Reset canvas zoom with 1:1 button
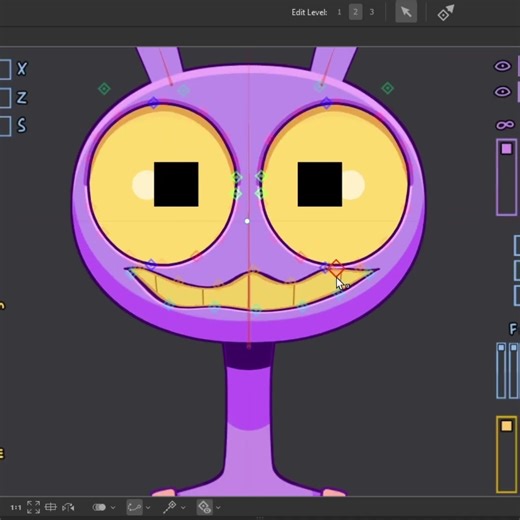The width and height of the screenshot is (520, 520). click(x=16, y=508)
